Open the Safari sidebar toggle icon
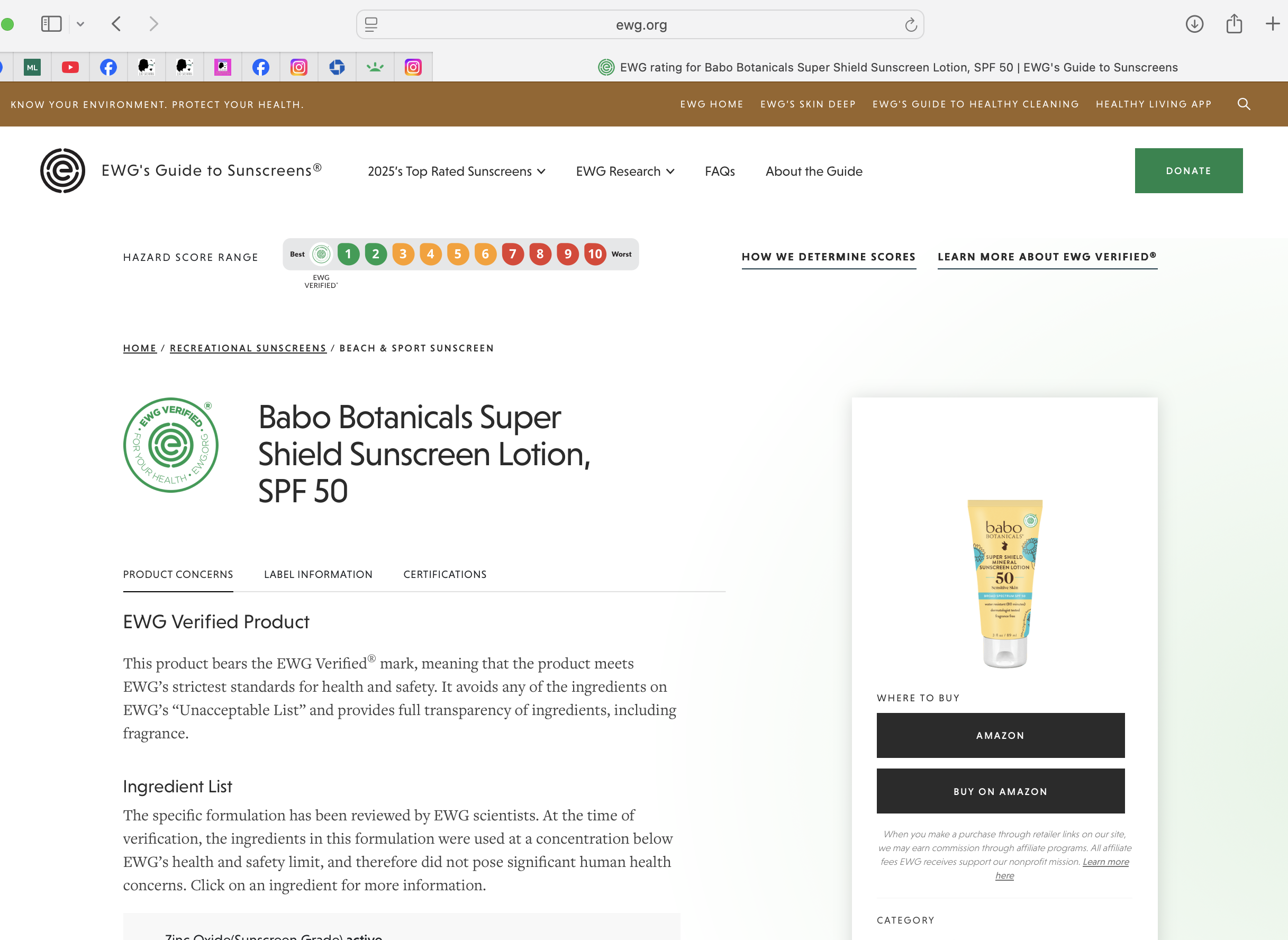 pyautogui.click(x=51, y=24)
